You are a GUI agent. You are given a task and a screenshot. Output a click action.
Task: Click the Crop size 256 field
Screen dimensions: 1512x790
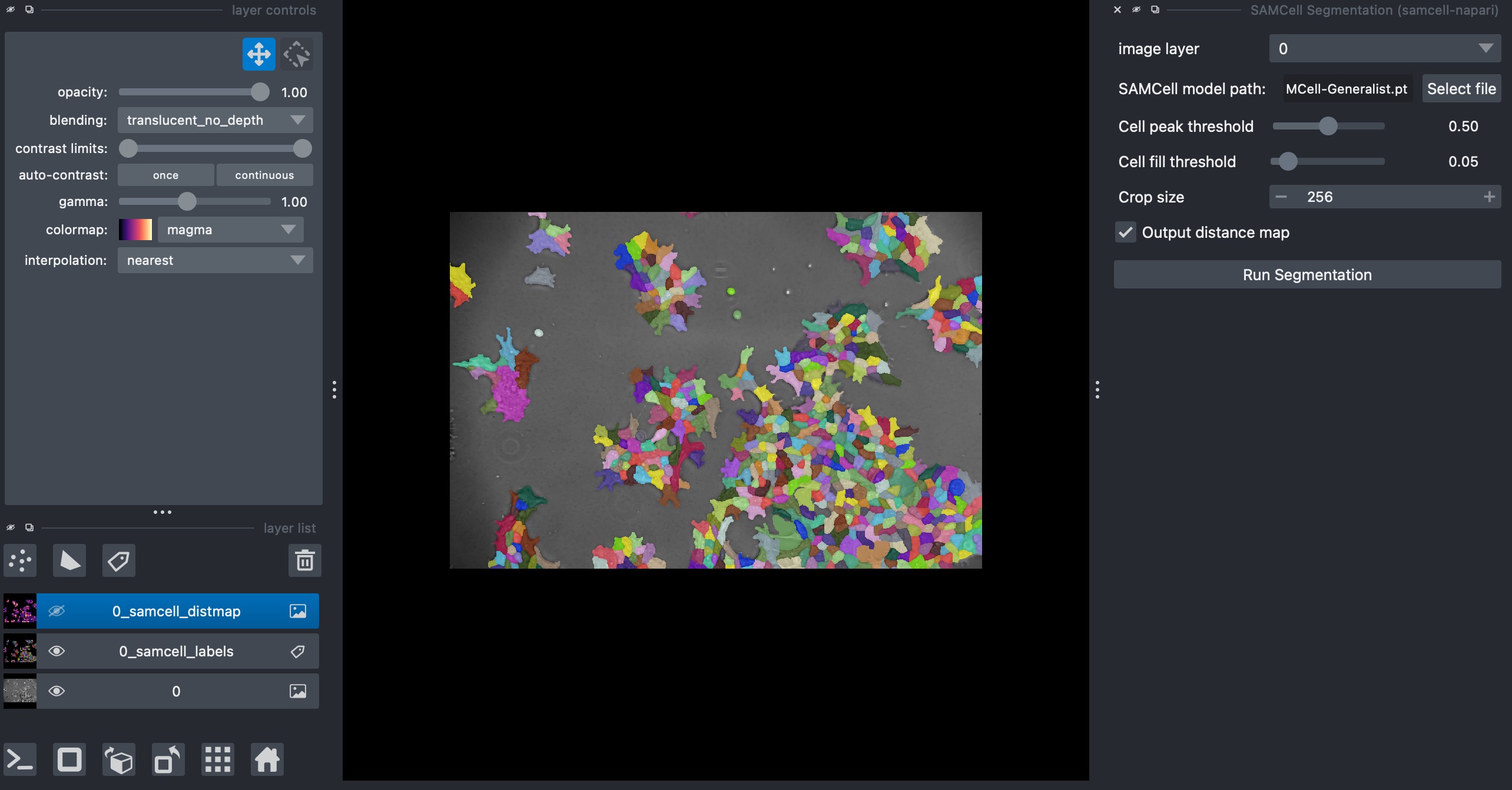pos(1385,197)
